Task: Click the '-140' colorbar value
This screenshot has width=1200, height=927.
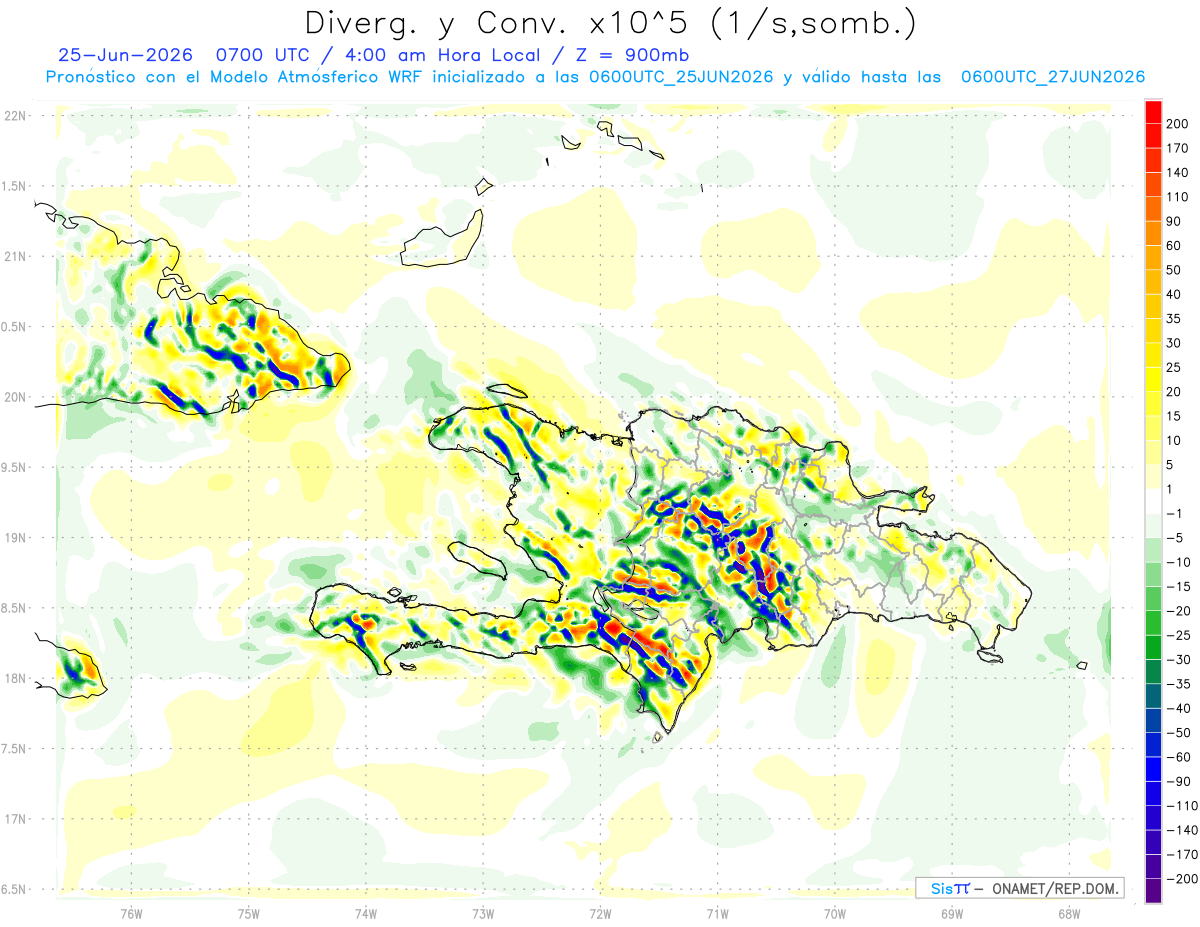Action: tap(1184, 829)
